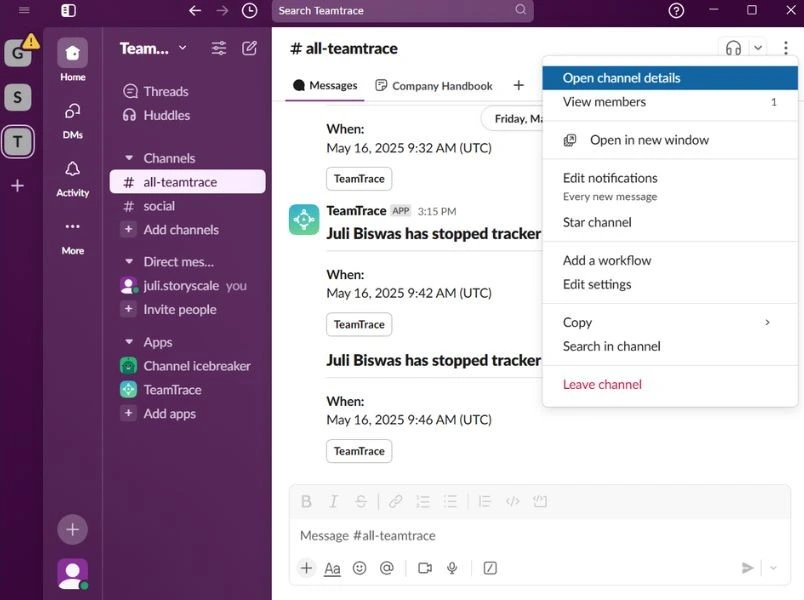
Task: Go forward with the right arrow
Action: point(222,10)
